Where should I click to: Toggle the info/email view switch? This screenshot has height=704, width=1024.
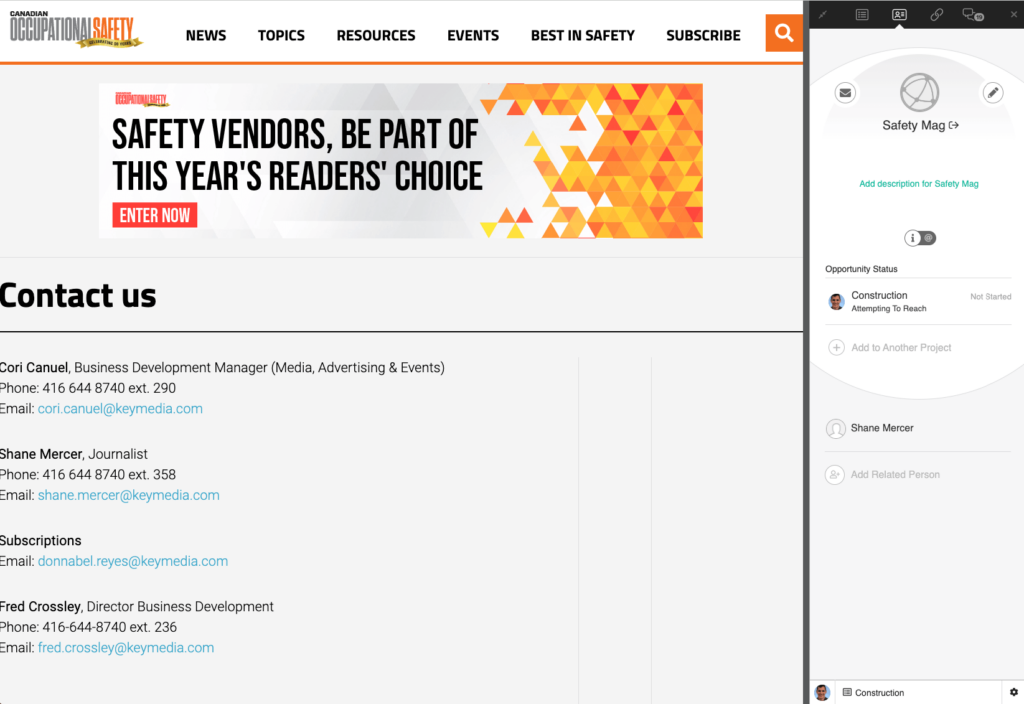coord(920,238)
